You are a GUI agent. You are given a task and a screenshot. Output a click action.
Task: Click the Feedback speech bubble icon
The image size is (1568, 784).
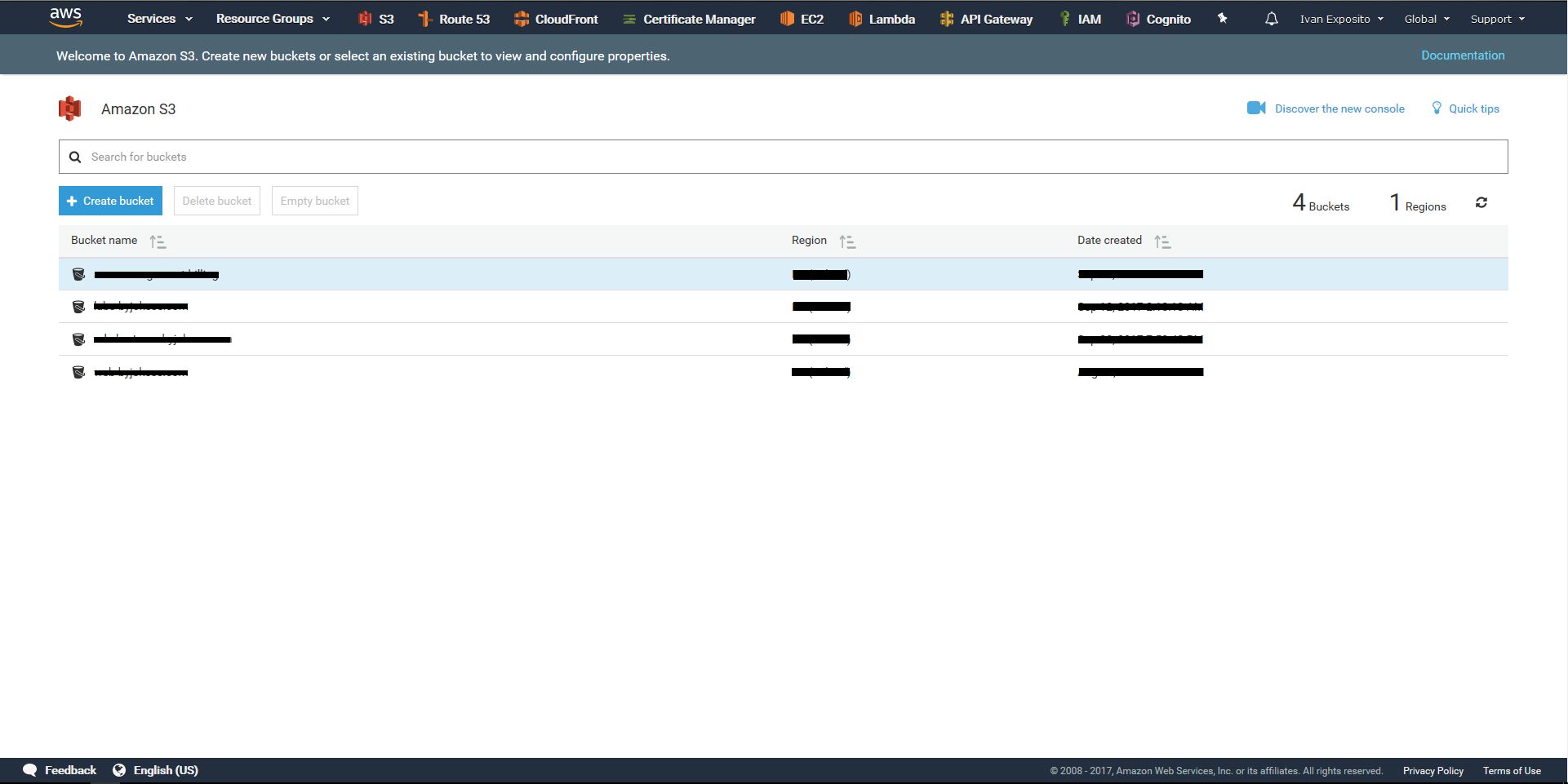(30, 770)
